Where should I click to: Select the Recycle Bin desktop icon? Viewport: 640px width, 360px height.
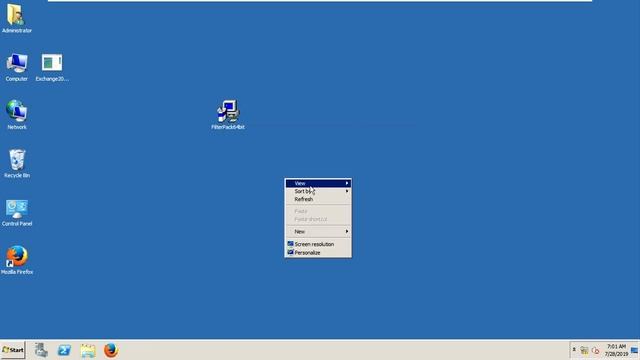17,163
